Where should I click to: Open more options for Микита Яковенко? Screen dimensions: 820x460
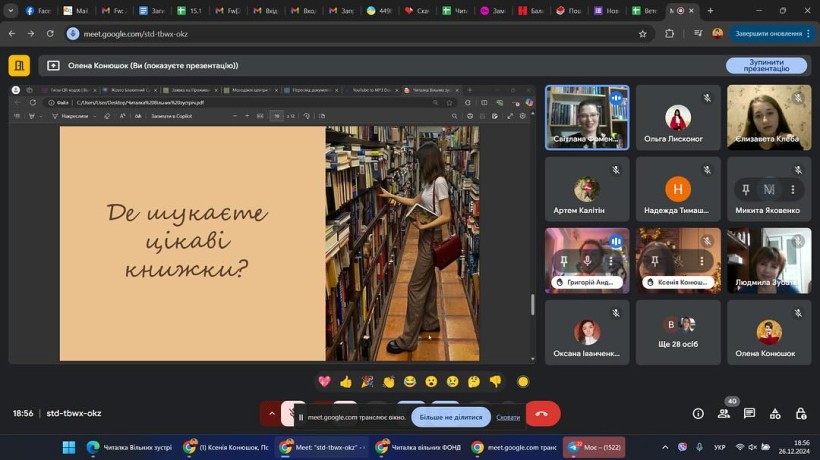[x=793, y=189]
